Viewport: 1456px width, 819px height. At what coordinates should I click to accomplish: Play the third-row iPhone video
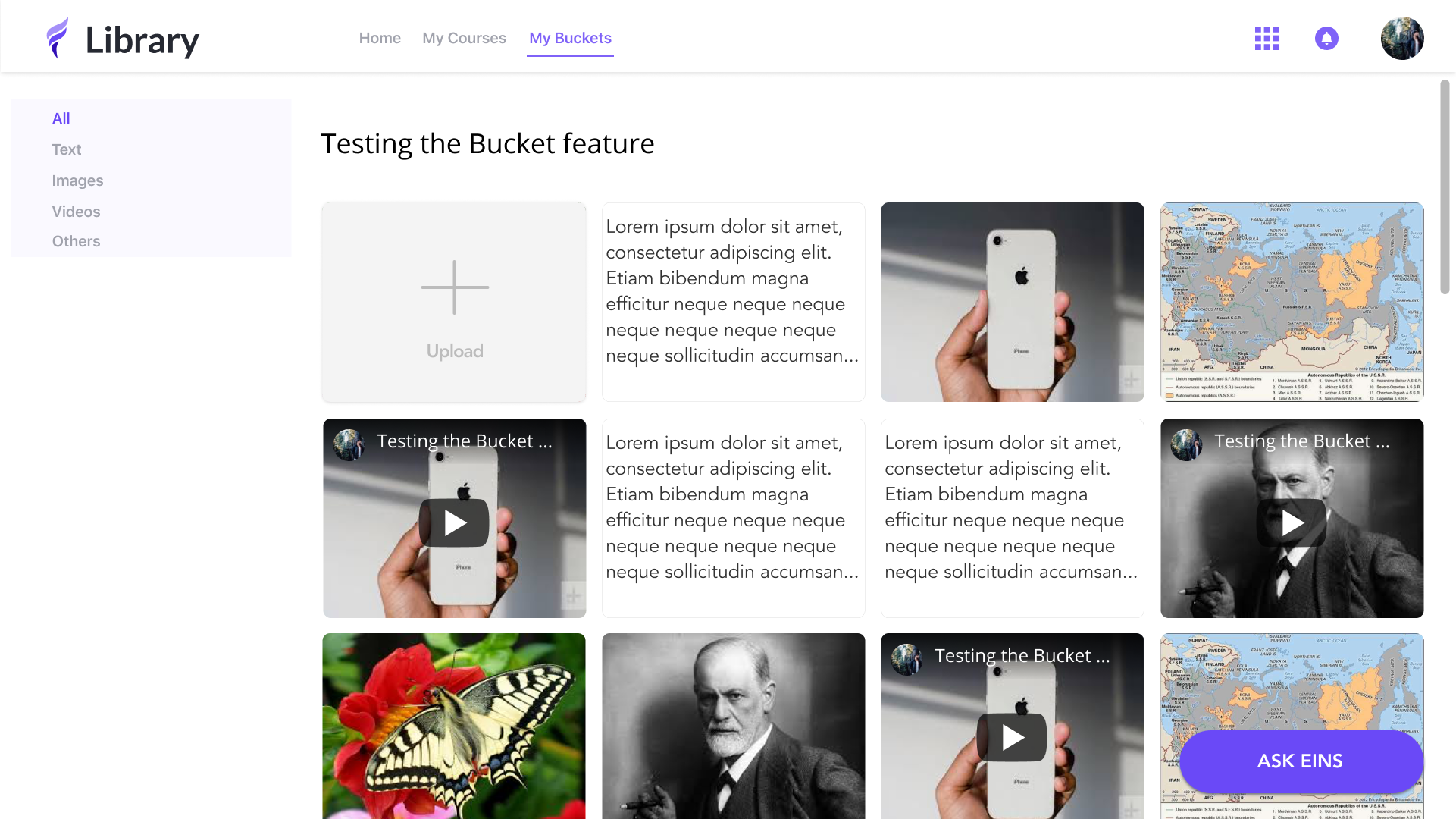1012,737
